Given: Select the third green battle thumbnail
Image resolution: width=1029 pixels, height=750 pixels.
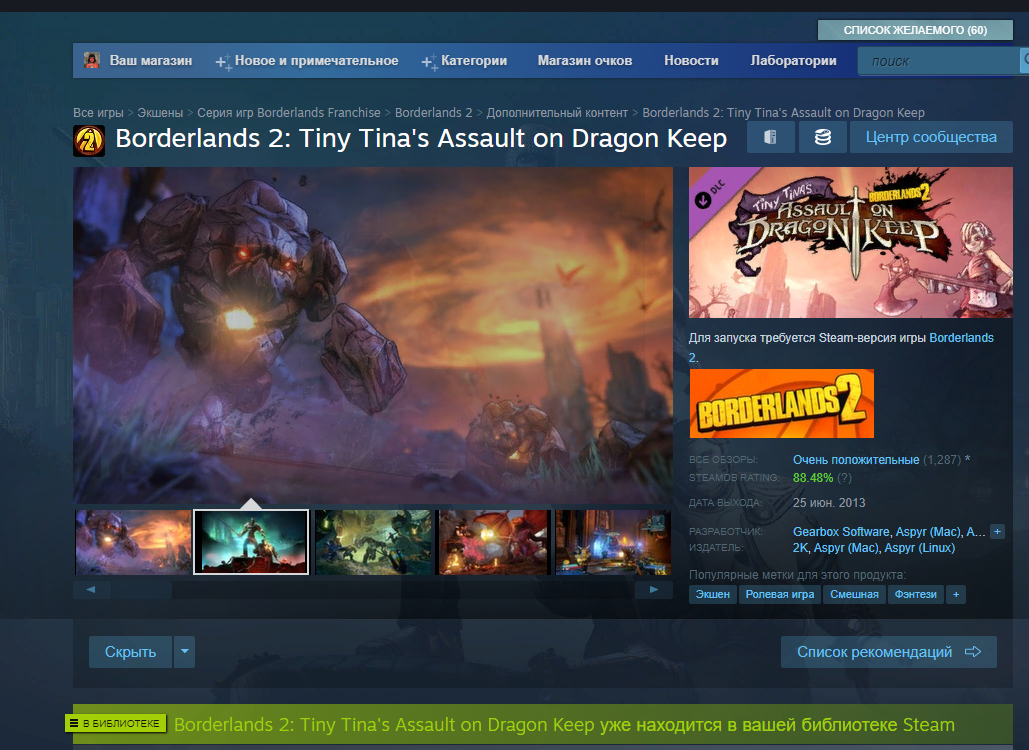Looking at the screenshot, I should tap(373, 542).
